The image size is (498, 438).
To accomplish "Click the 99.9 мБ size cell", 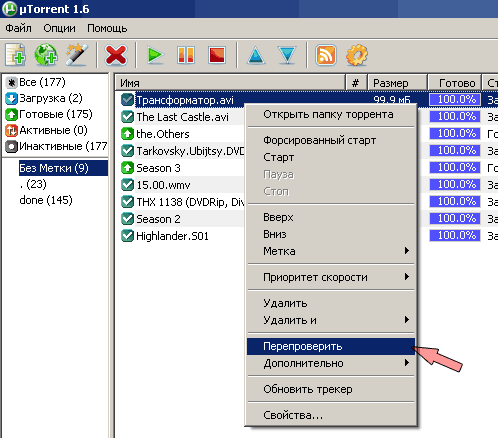I will coord(392,100).
